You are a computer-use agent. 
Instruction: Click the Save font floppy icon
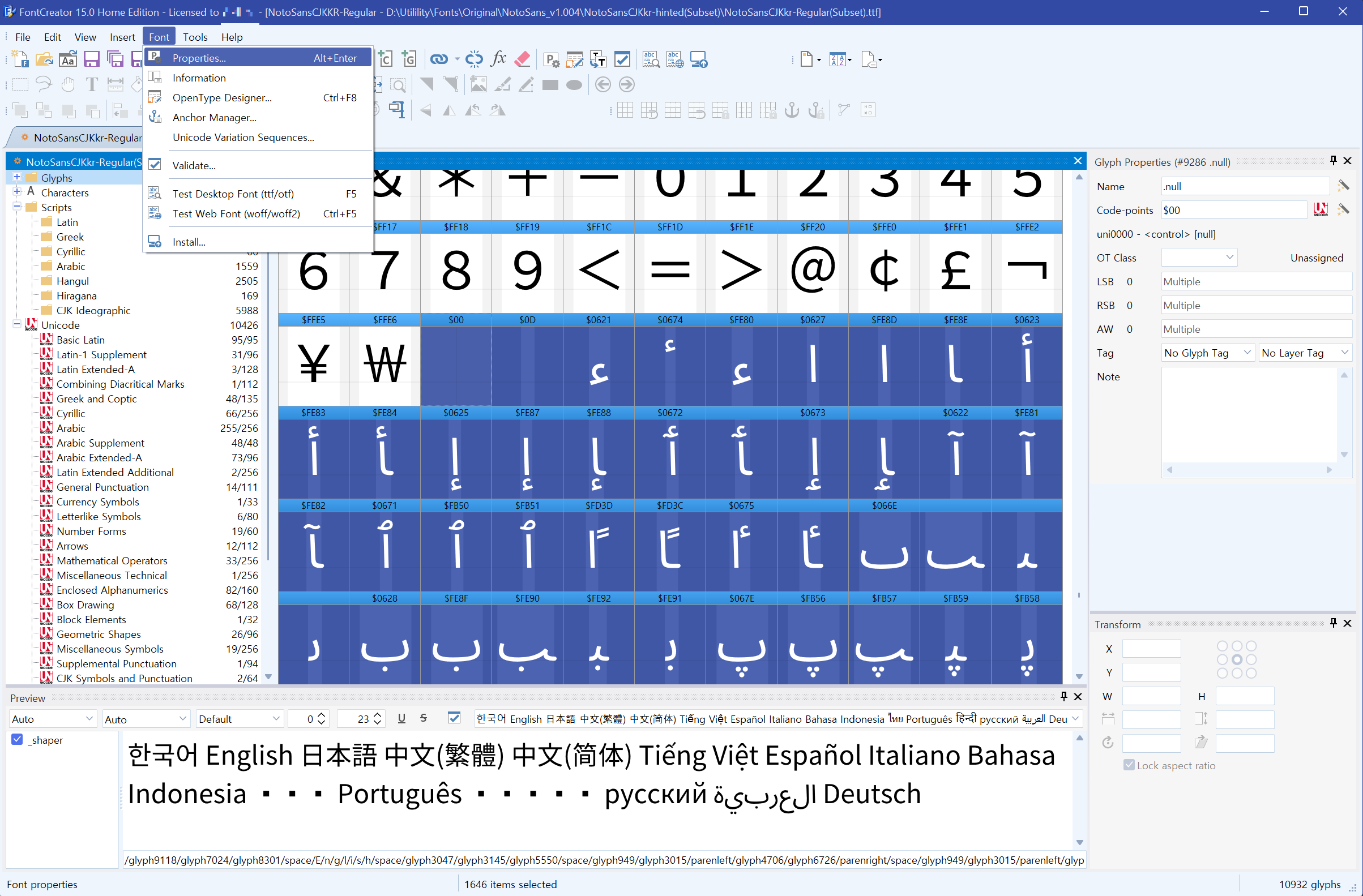pyautogui.click(x=91, y=59)
